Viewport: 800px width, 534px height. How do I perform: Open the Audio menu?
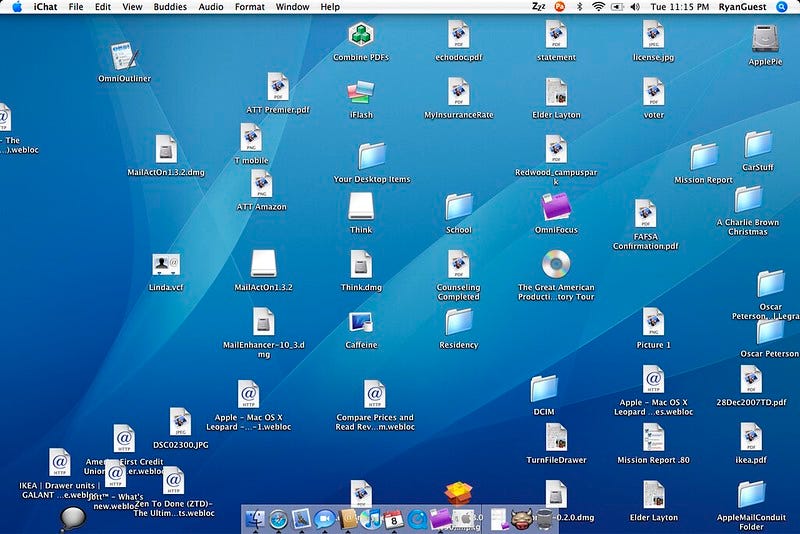[x=211, y=7]
